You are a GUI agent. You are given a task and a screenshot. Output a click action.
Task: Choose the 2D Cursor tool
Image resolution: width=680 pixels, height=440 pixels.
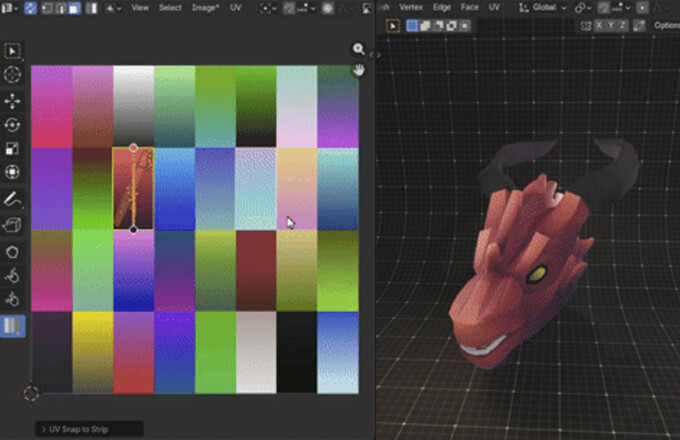13,75
